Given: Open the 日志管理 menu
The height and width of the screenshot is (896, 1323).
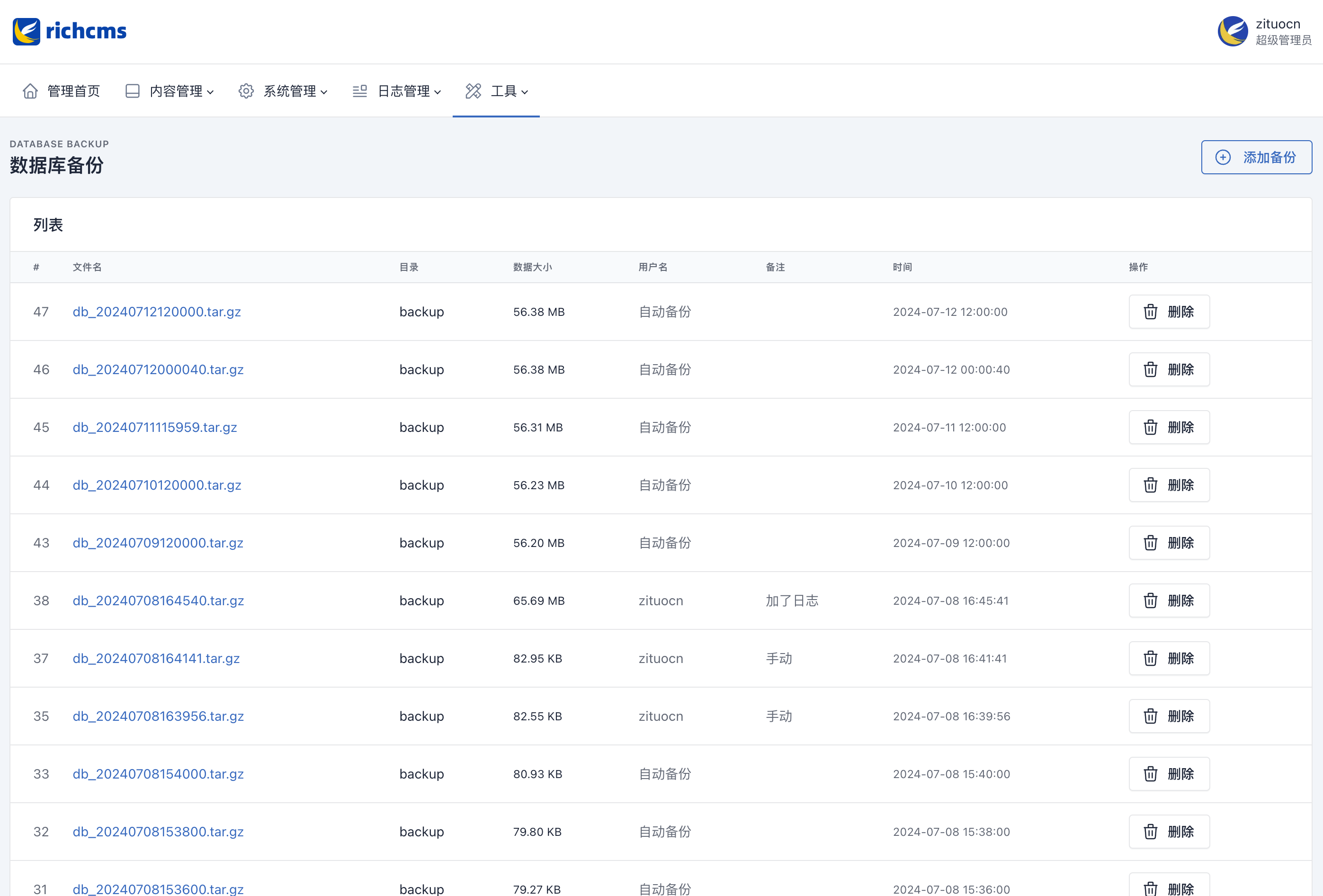Looking at the screenshot, I should click(x=397, y=91).
